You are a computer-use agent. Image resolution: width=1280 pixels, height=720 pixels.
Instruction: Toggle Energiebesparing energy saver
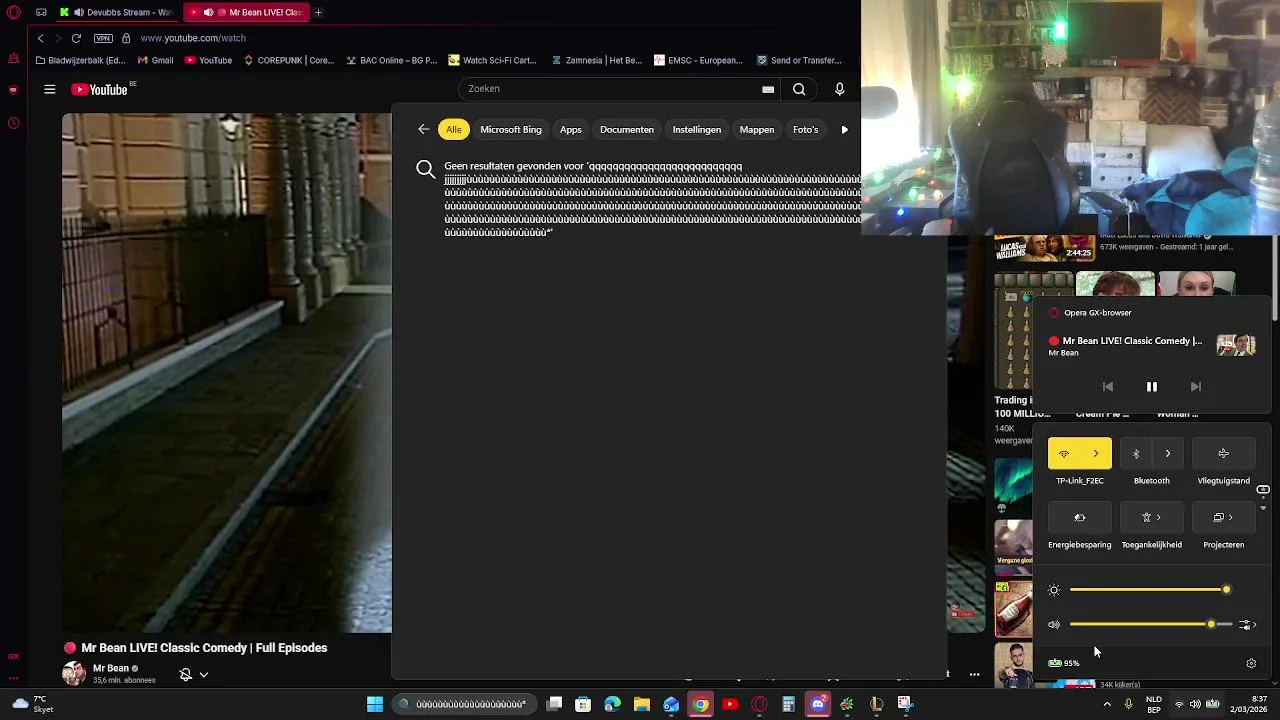pyautogui.click(x=1080, y=518)
